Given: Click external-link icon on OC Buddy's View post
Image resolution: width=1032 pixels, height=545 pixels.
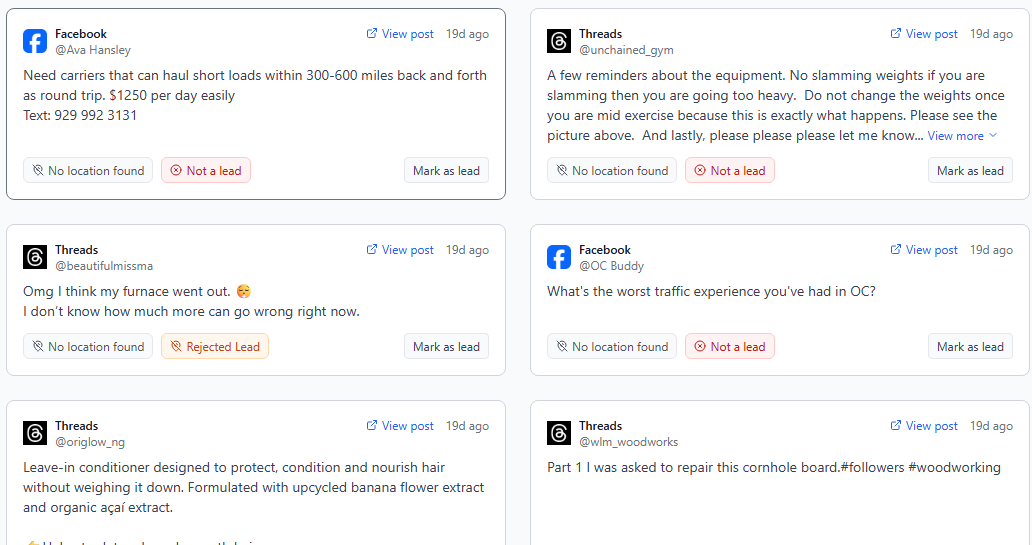Looking at the screenshot, I should (896, 249).
